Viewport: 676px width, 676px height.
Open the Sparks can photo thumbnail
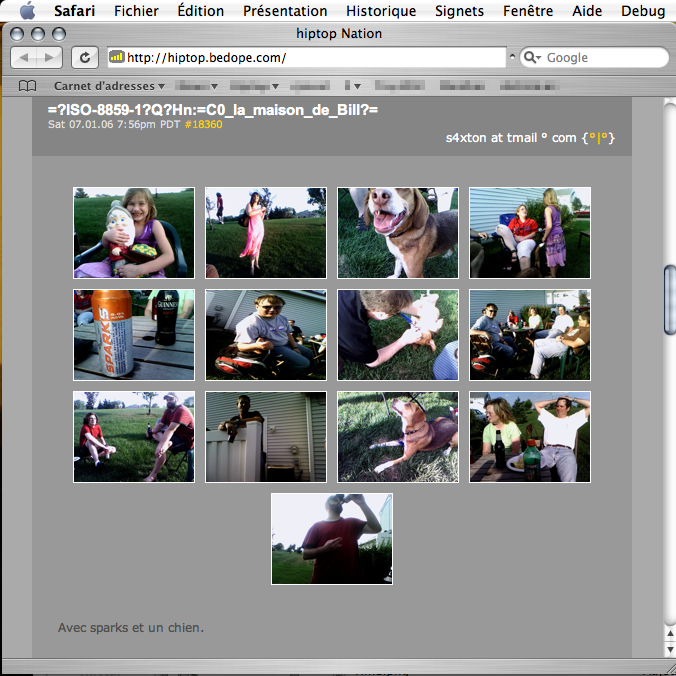(134, 335)
